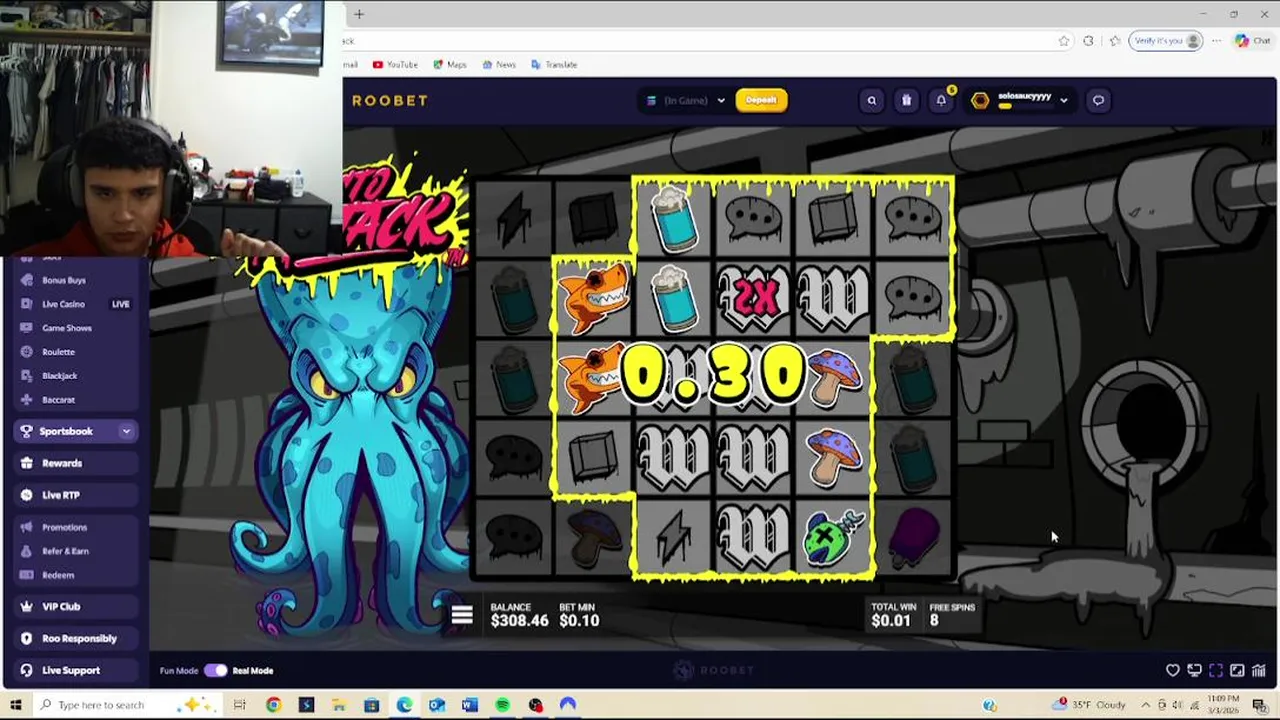Enter fullscreen using purple brackets icon
Viewport: 1280px width, 720px height.
[1216, 671]
